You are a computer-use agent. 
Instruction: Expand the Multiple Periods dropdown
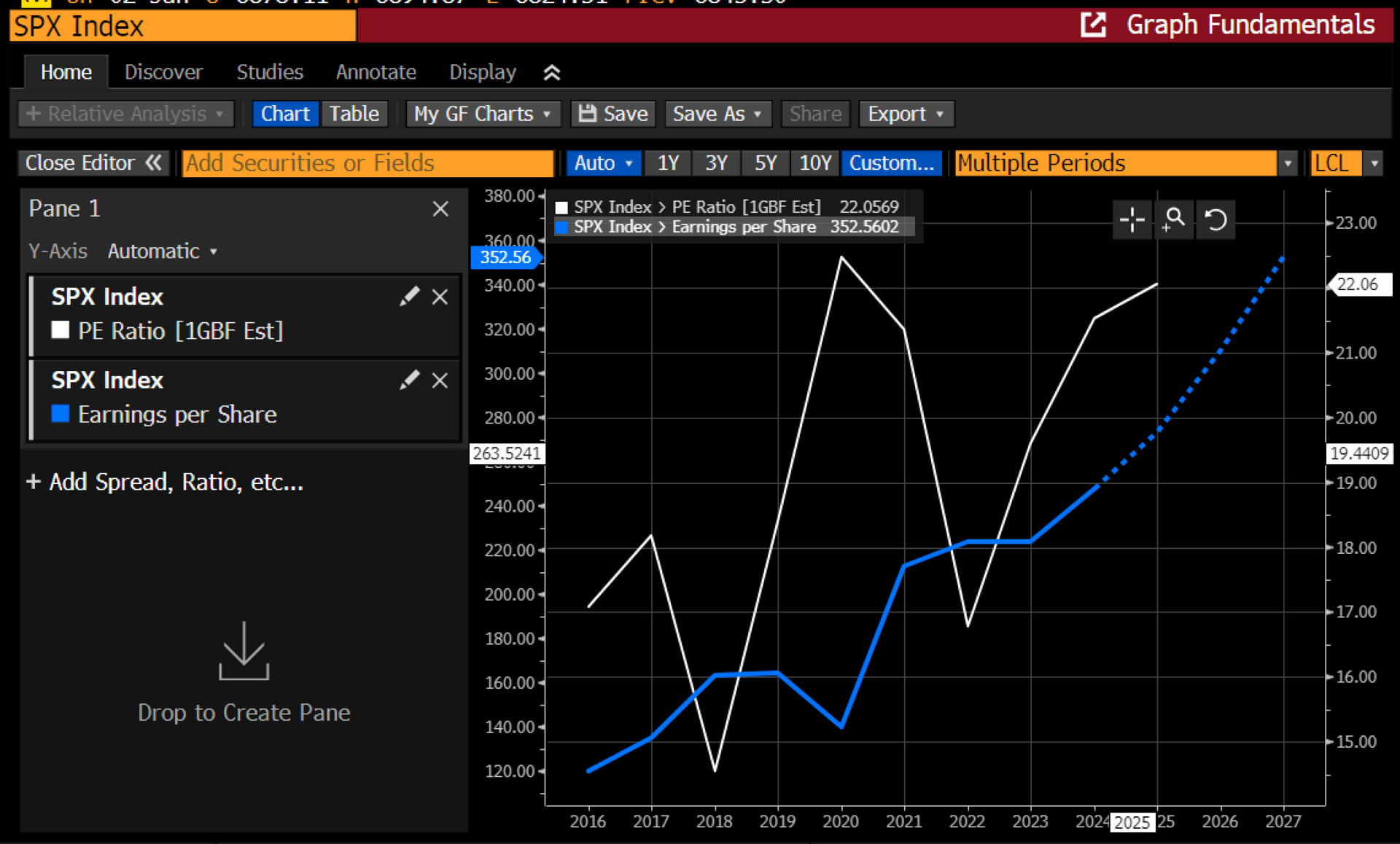[x=1288, y=163]
